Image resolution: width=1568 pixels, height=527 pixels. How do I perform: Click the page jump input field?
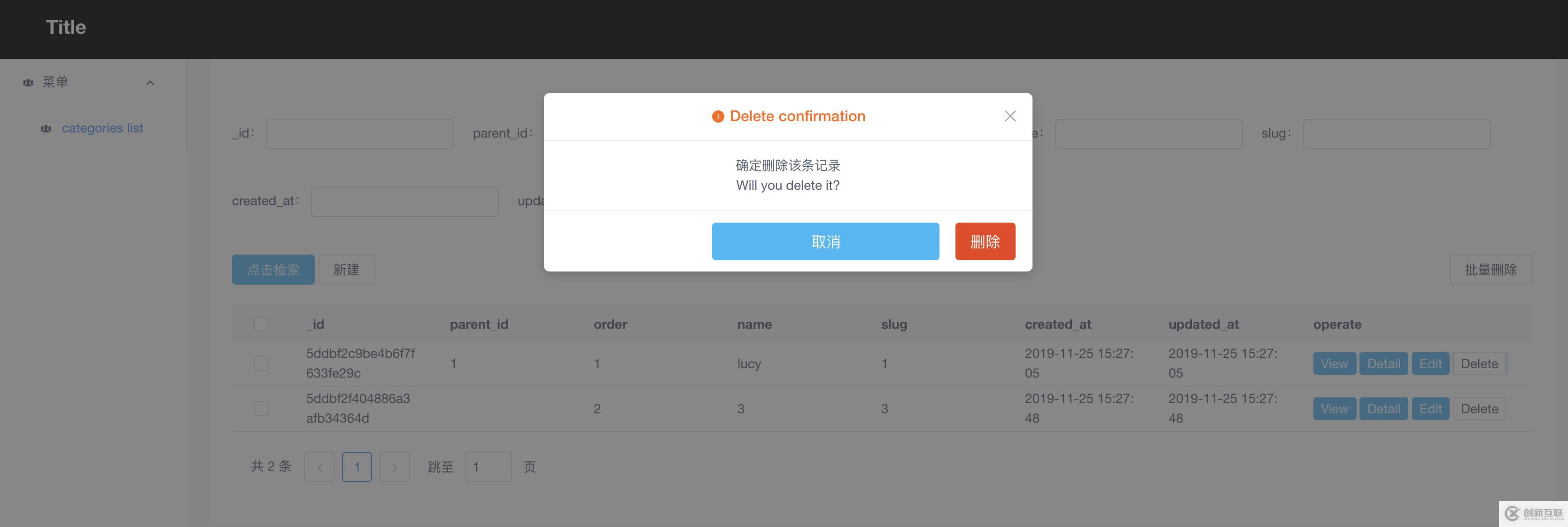[488, 467]
